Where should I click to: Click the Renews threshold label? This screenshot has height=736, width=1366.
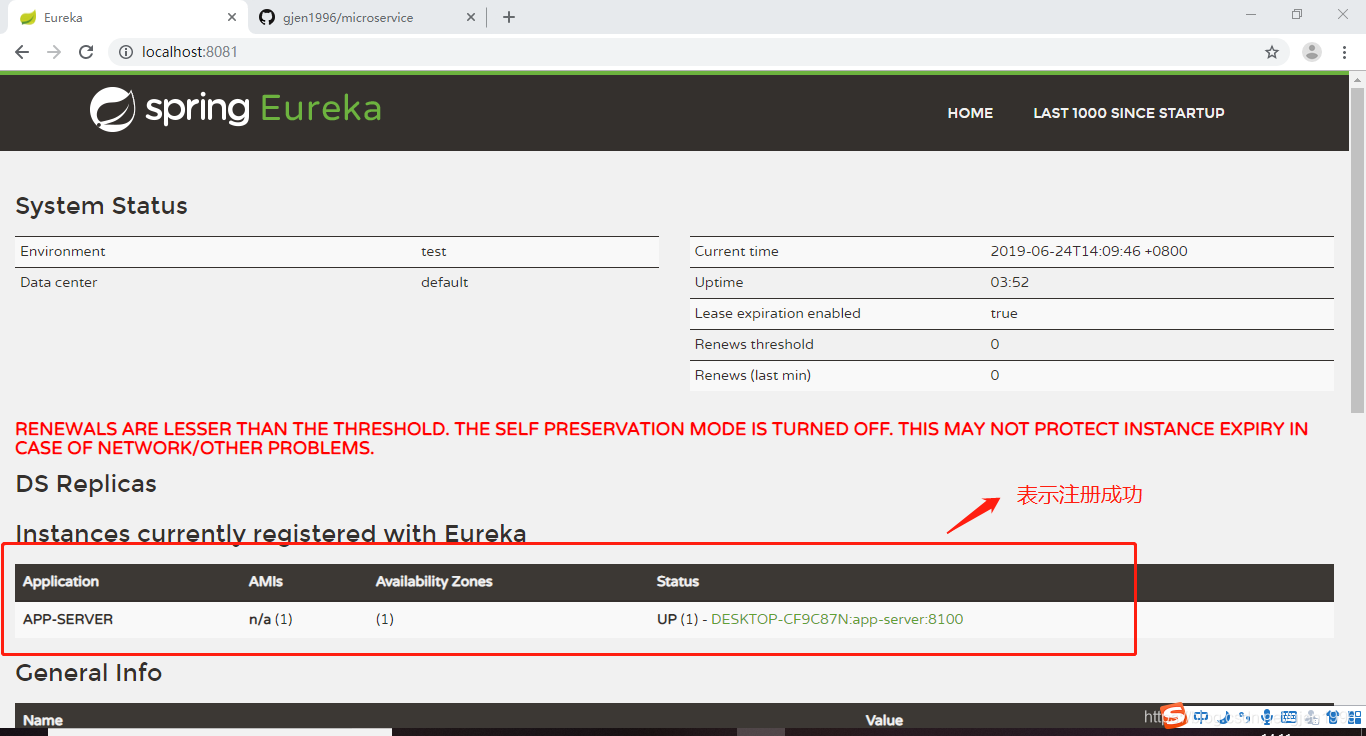(x=754, y=344)
